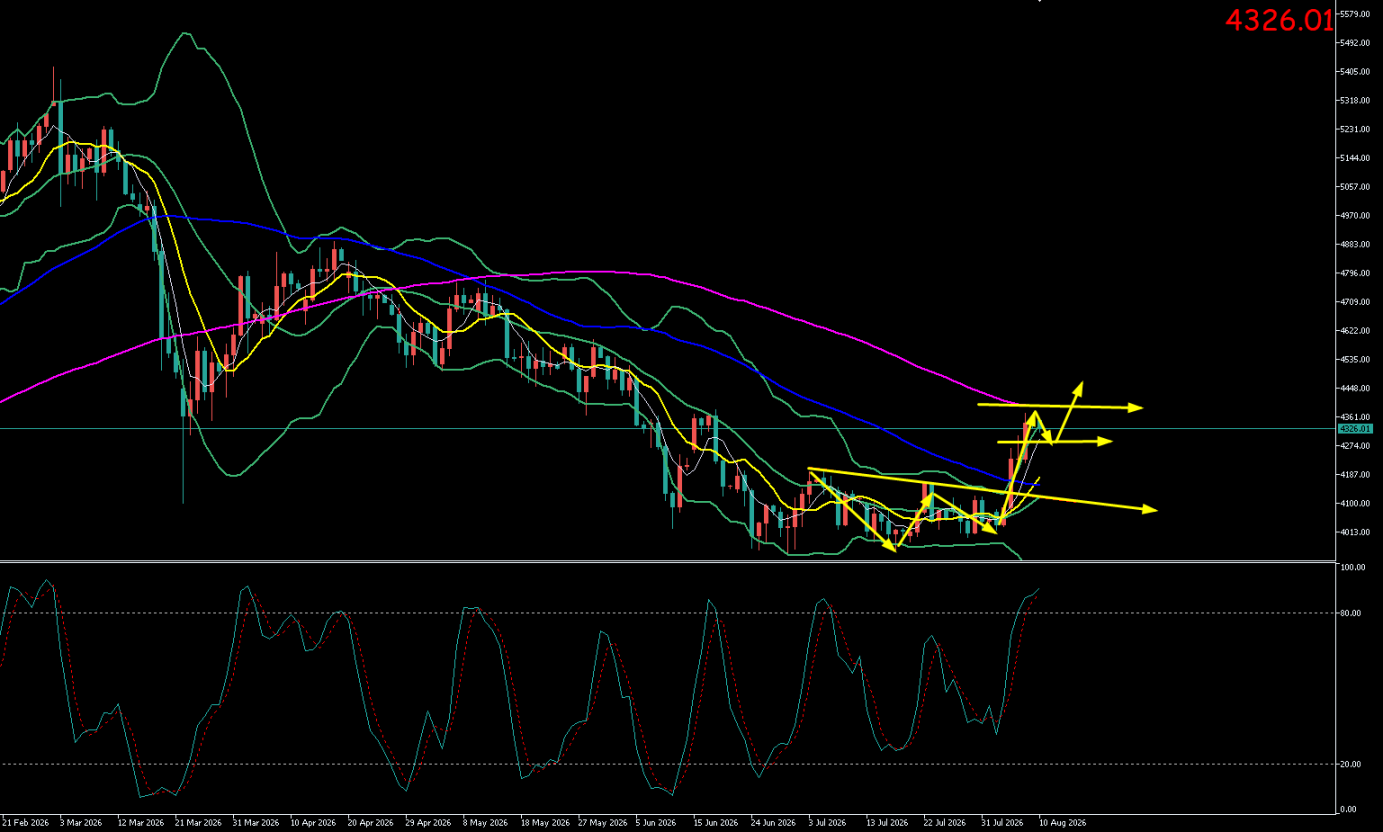Select the 80.00 overbought level label

[1352, 613]
